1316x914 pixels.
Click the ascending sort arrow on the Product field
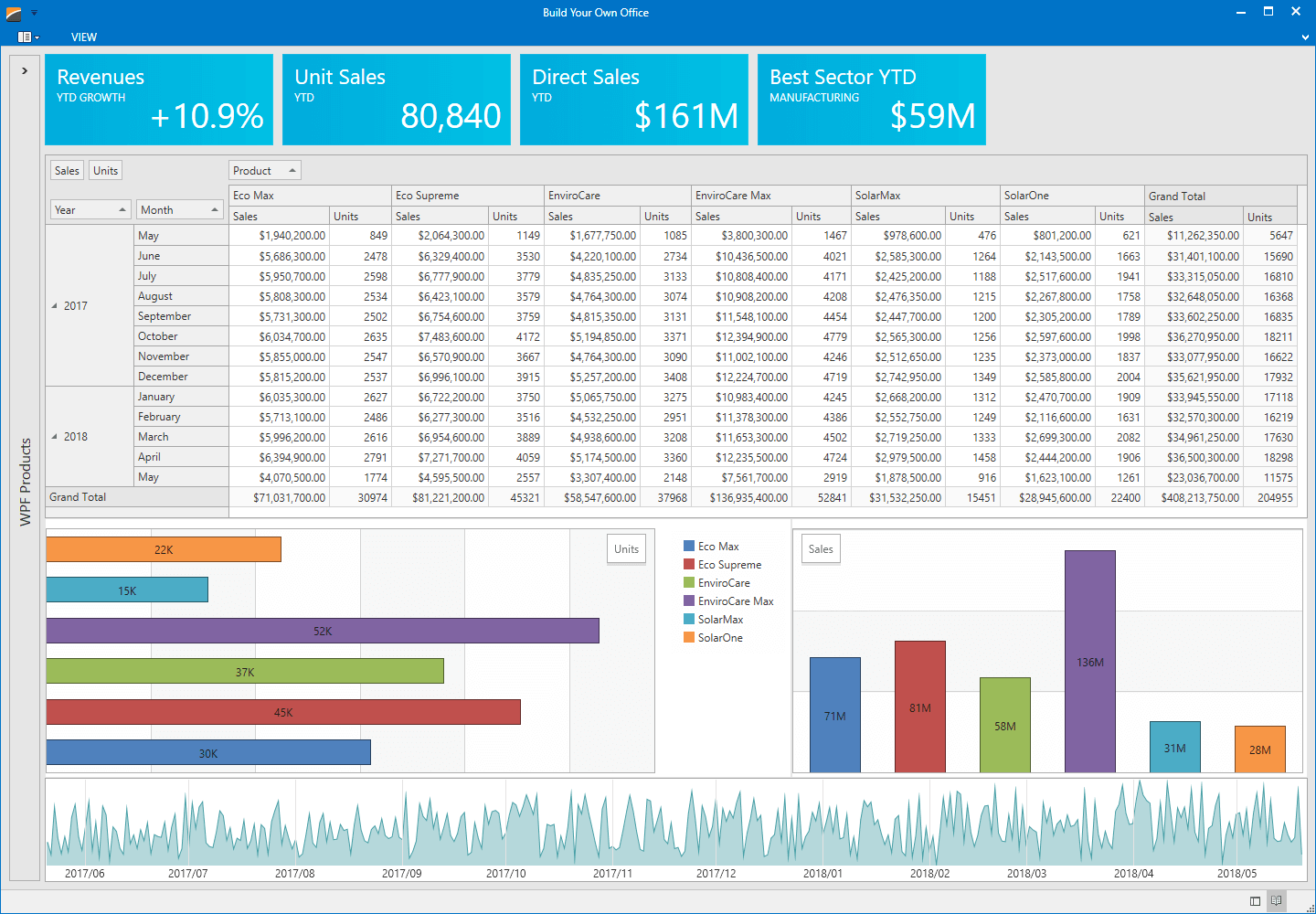[292, 169]
